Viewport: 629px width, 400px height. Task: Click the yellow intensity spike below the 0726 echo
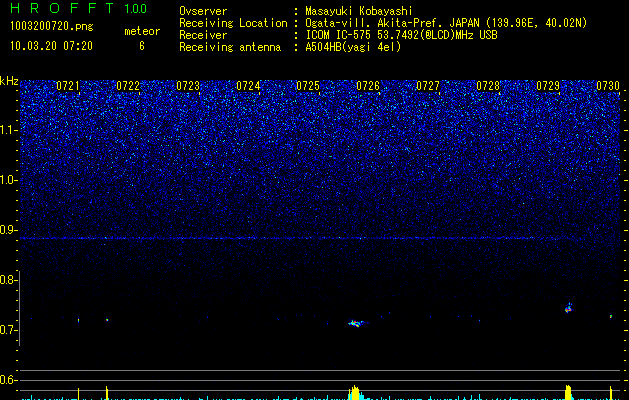tap(355, 392)
